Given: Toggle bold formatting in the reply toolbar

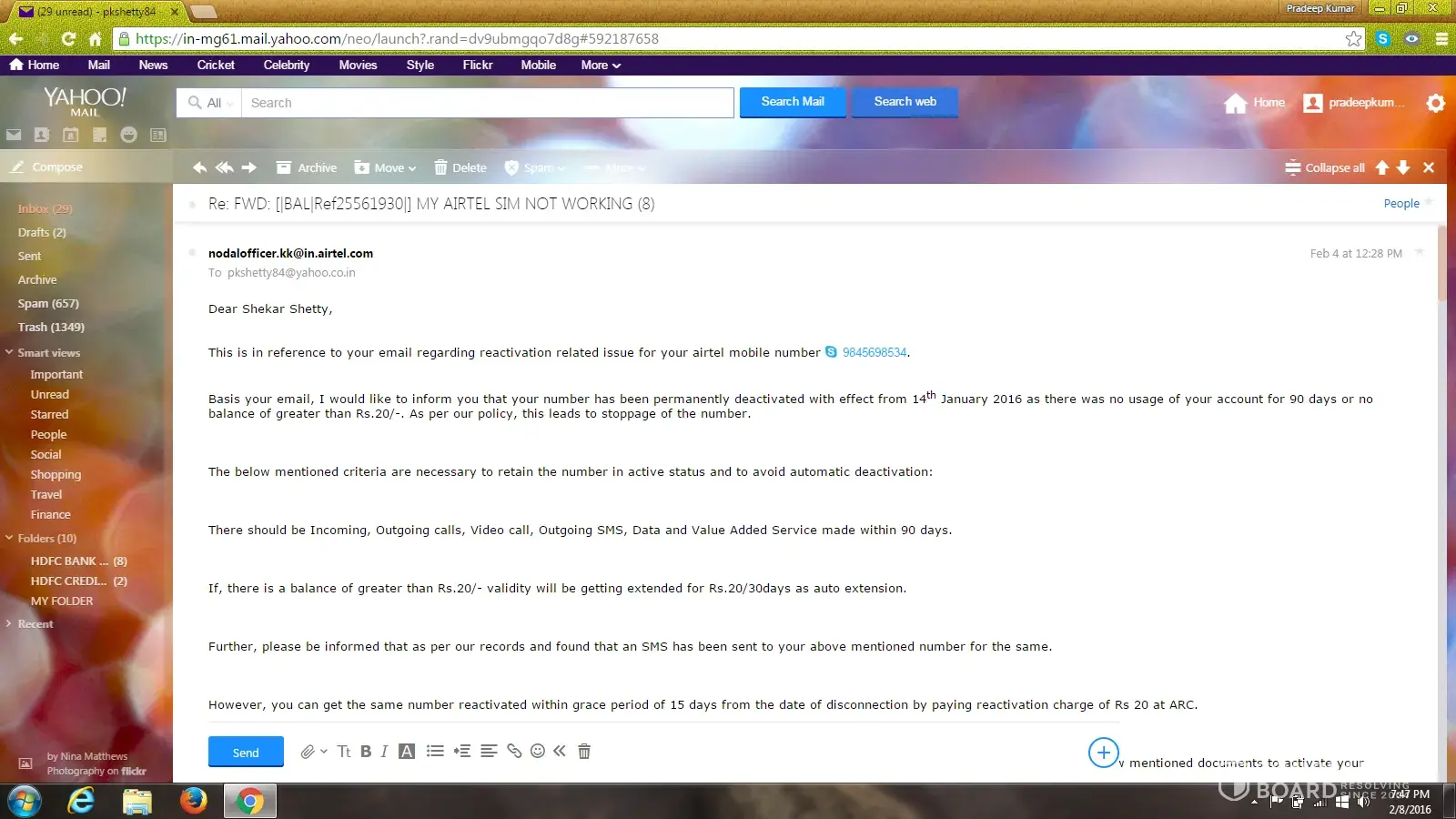Looking at the screenshot, I should pos(366,752).
